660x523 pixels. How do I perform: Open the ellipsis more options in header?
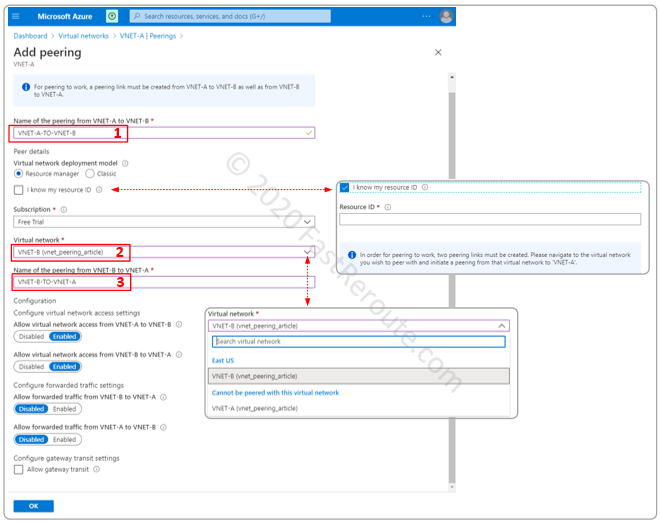point(426,16)
